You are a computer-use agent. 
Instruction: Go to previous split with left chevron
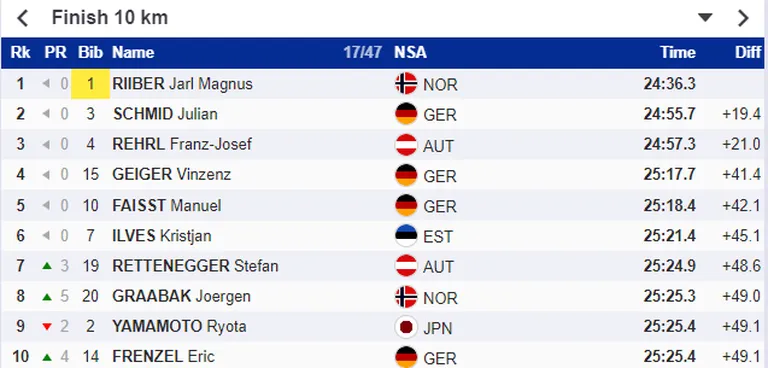23,18
